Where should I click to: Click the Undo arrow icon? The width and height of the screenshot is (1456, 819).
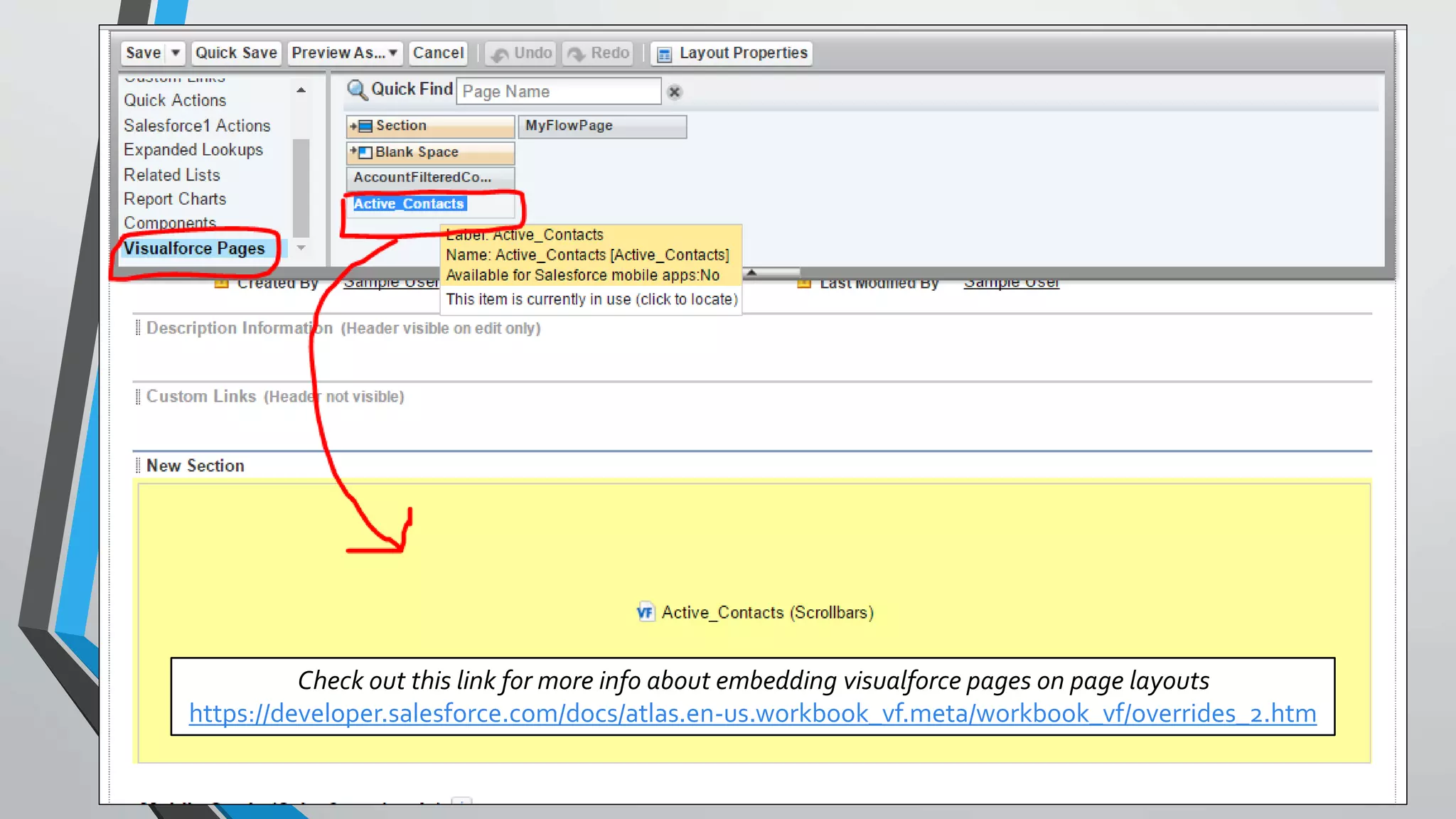(x=500, y=55)
